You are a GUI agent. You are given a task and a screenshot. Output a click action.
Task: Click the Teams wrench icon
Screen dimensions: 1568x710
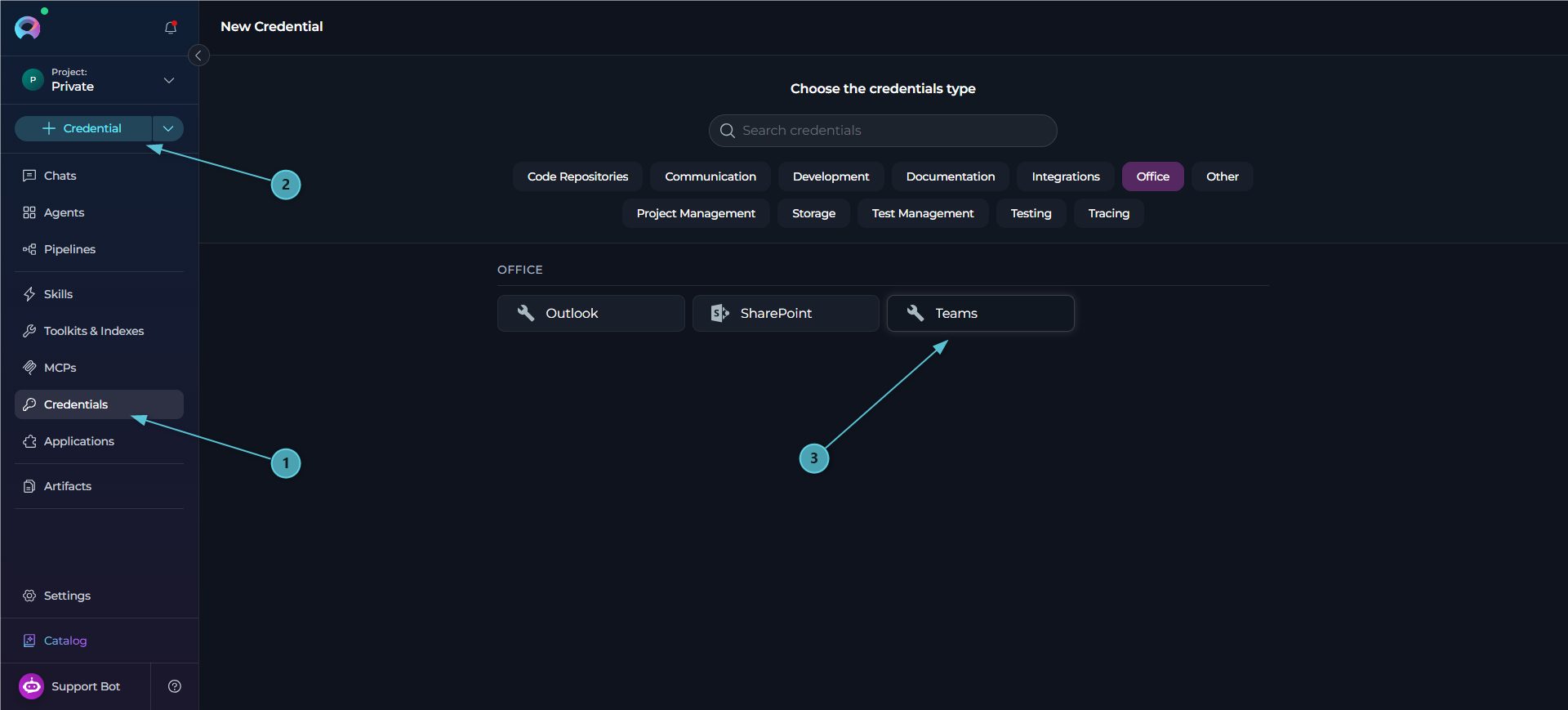click(x=915, y=313)
